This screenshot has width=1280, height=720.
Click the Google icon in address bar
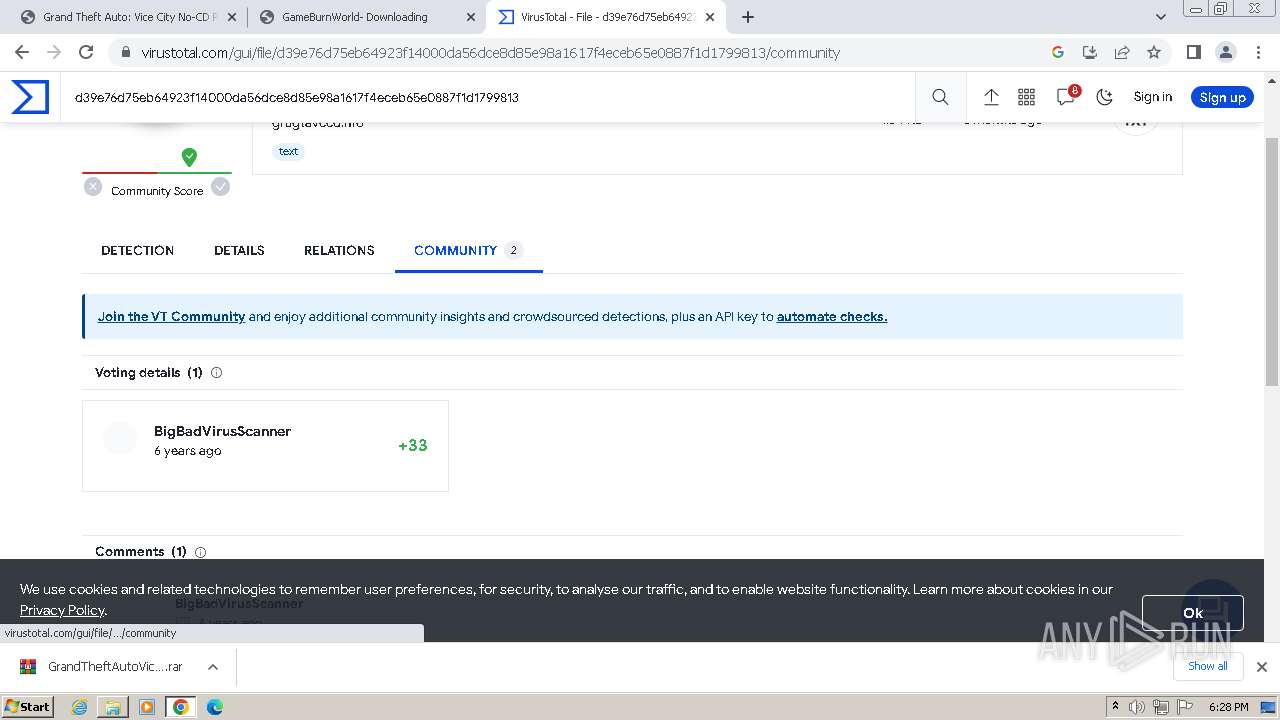point(1058,52)
